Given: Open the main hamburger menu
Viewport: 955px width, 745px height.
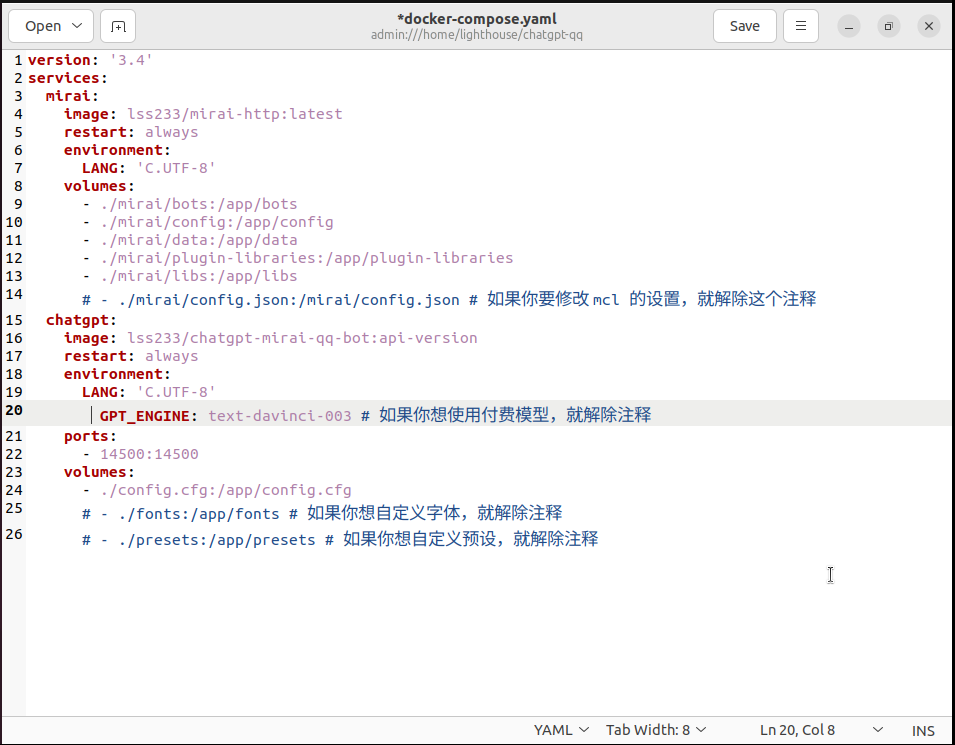Looking at the screenshot, I should point(800,26).
